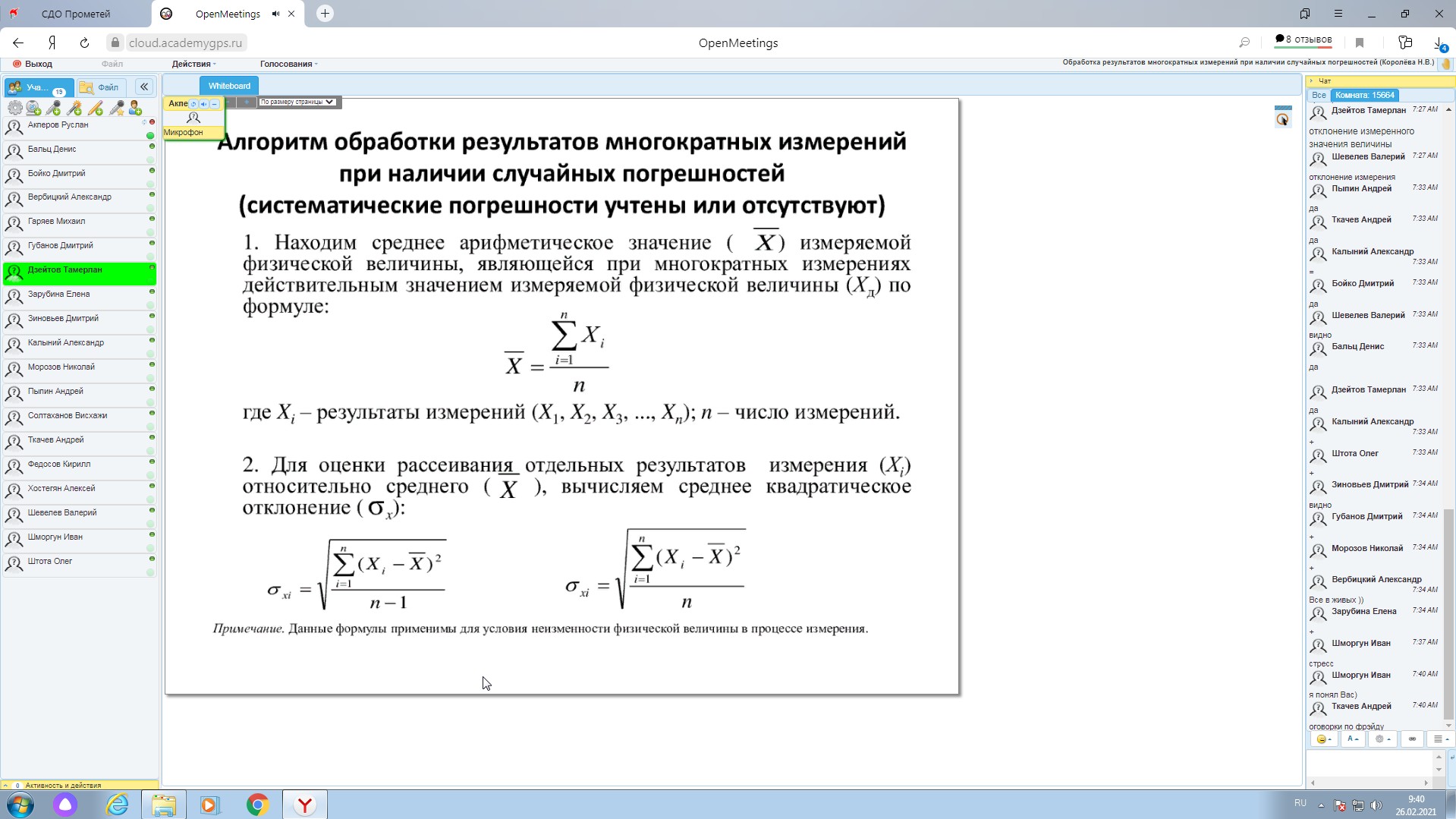Select participant Вербицкий Александр

pos(80,200)
